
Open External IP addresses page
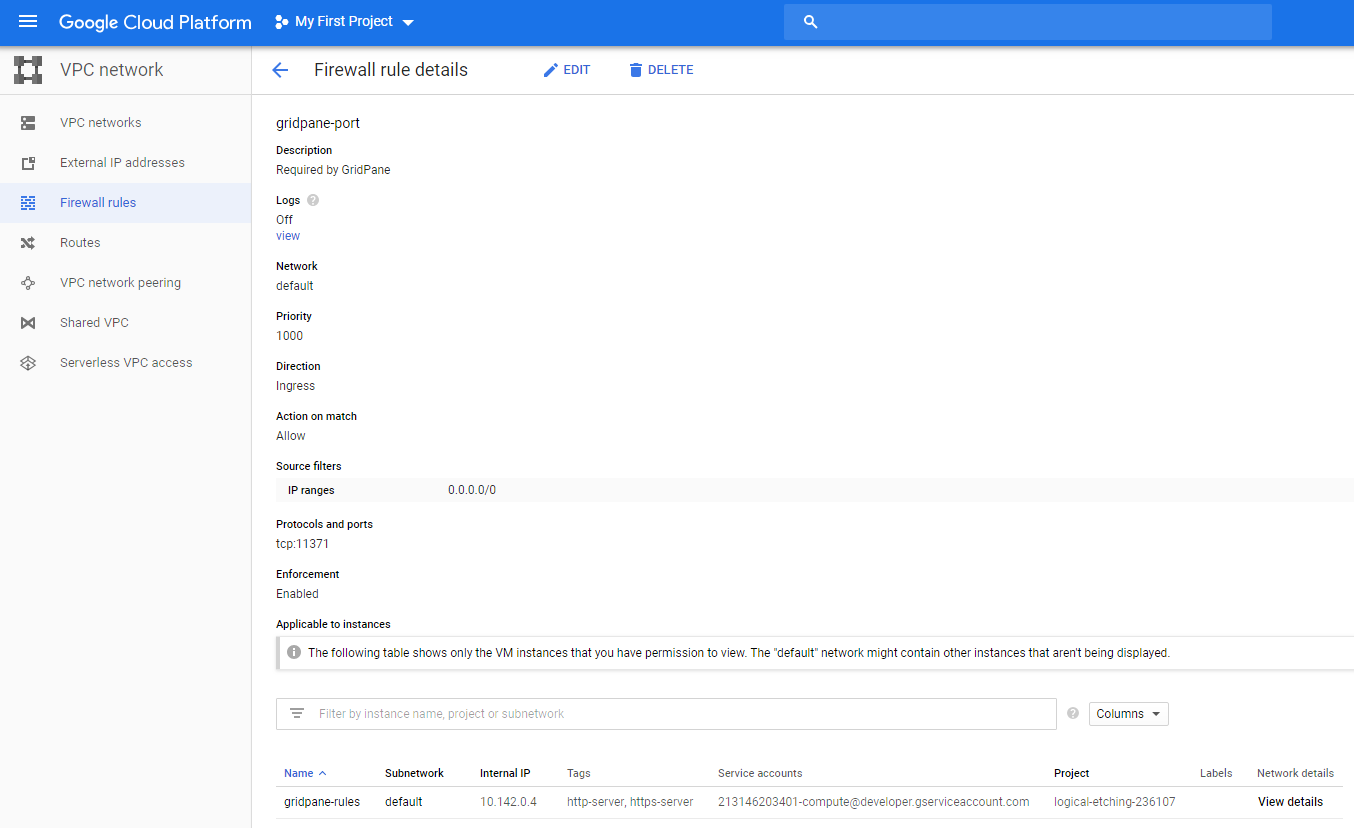[122, 163]
